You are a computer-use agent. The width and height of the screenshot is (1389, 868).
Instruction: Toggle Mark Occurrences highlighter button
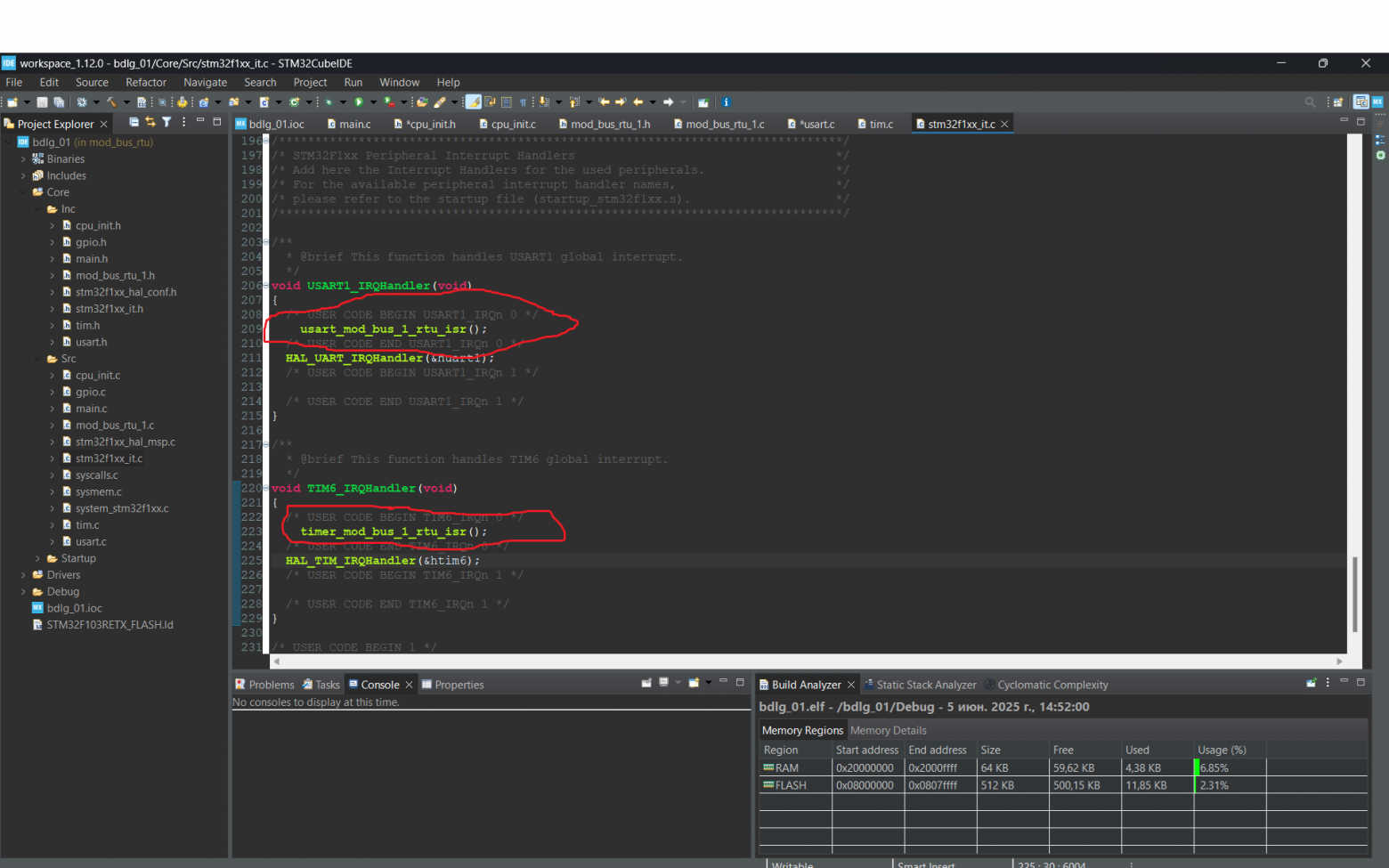pyautogui.click(x=474, y=102)
